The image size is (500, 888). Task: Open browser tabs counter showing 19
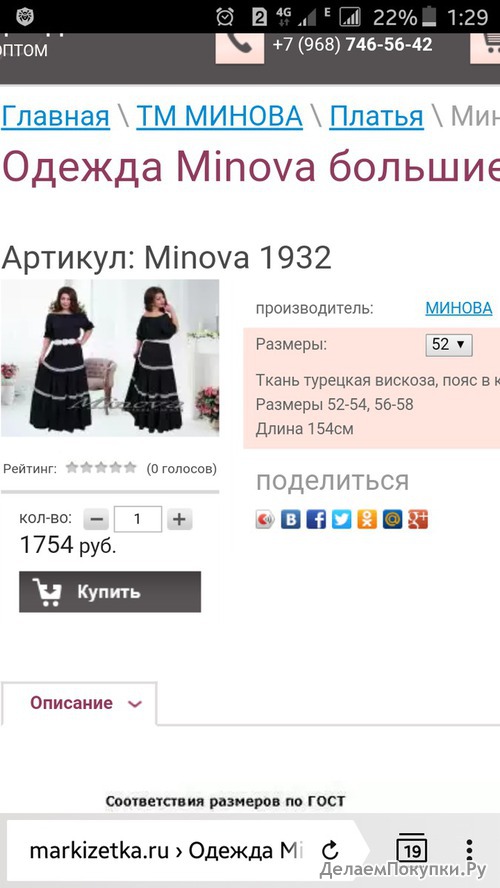coord(412,848)
